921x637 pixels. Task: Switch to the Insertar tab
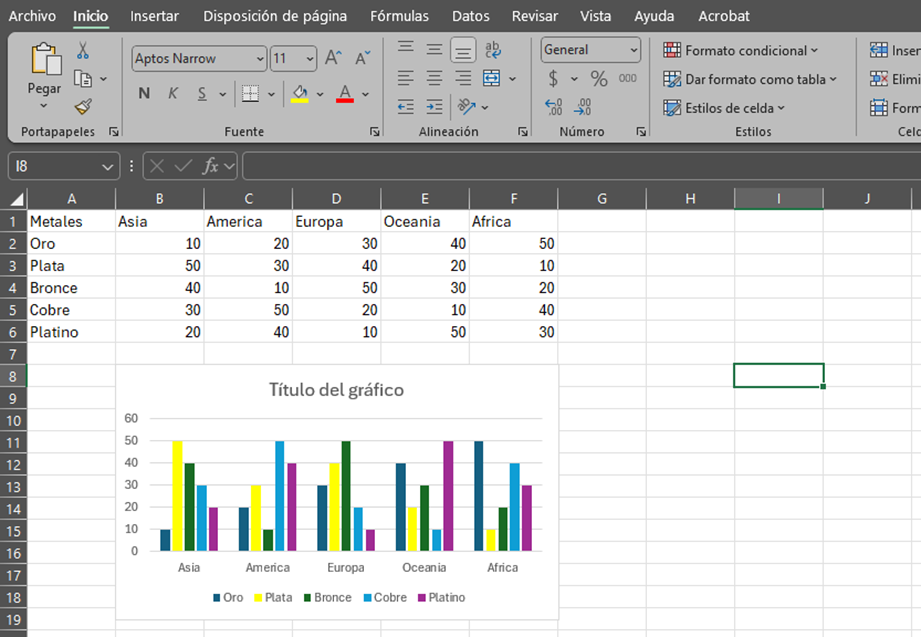154,16
